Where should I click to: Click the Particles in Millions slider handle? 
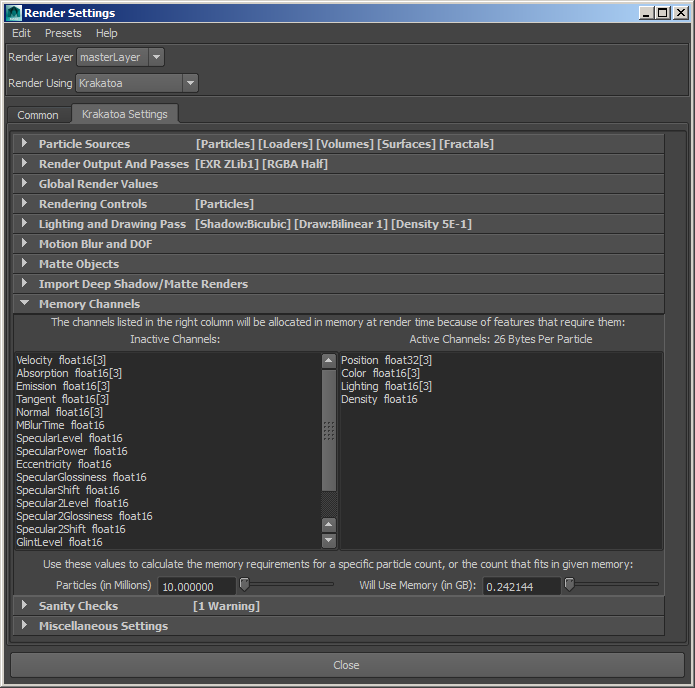244,585
